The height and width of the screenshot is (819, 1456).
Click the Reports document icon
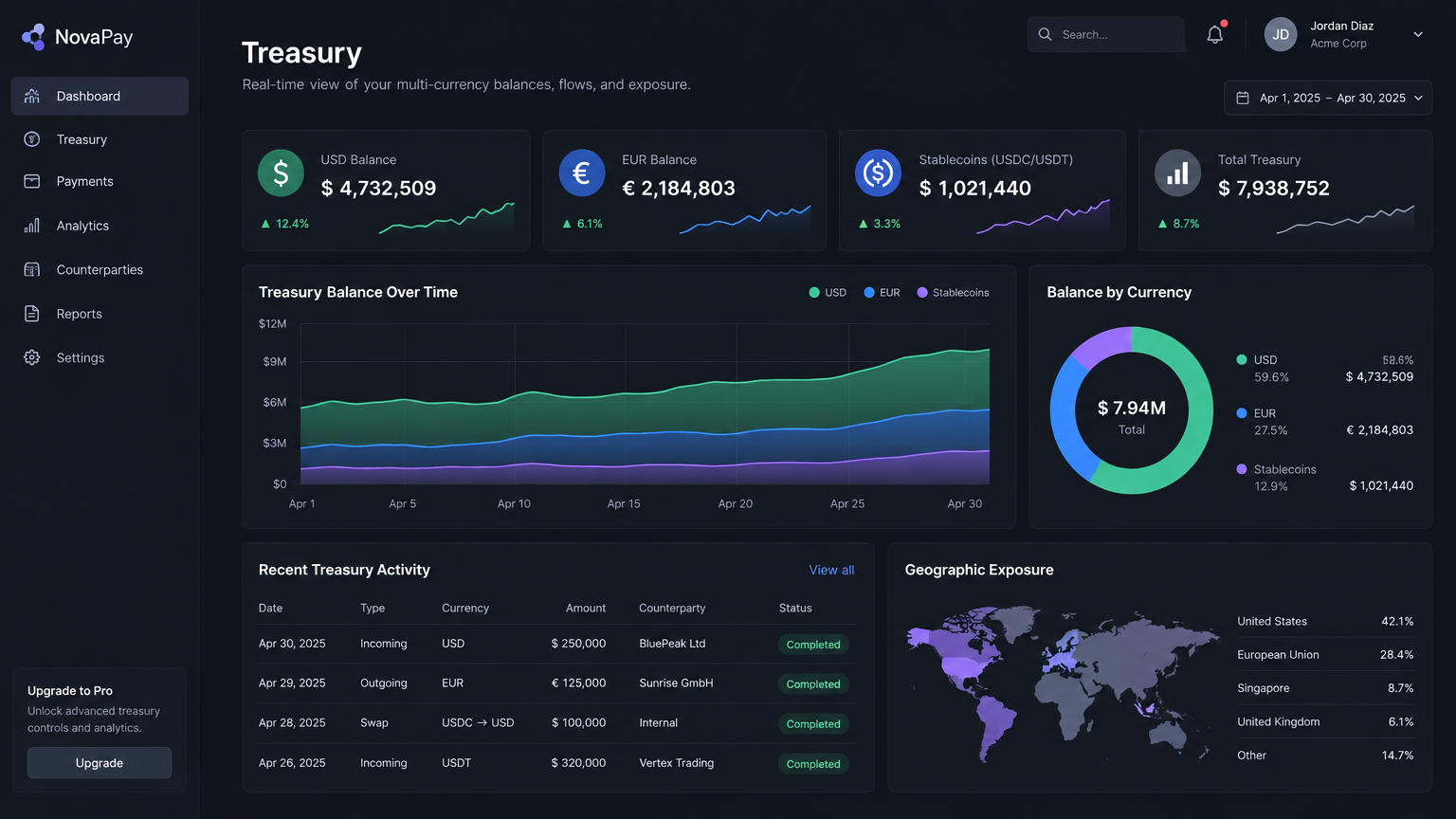(32, 314)
